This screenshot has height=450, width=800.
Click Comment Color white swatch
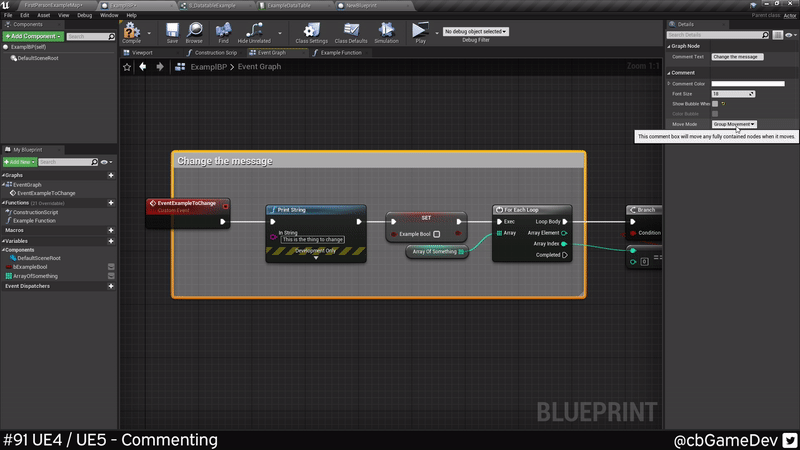coord(748,84)
